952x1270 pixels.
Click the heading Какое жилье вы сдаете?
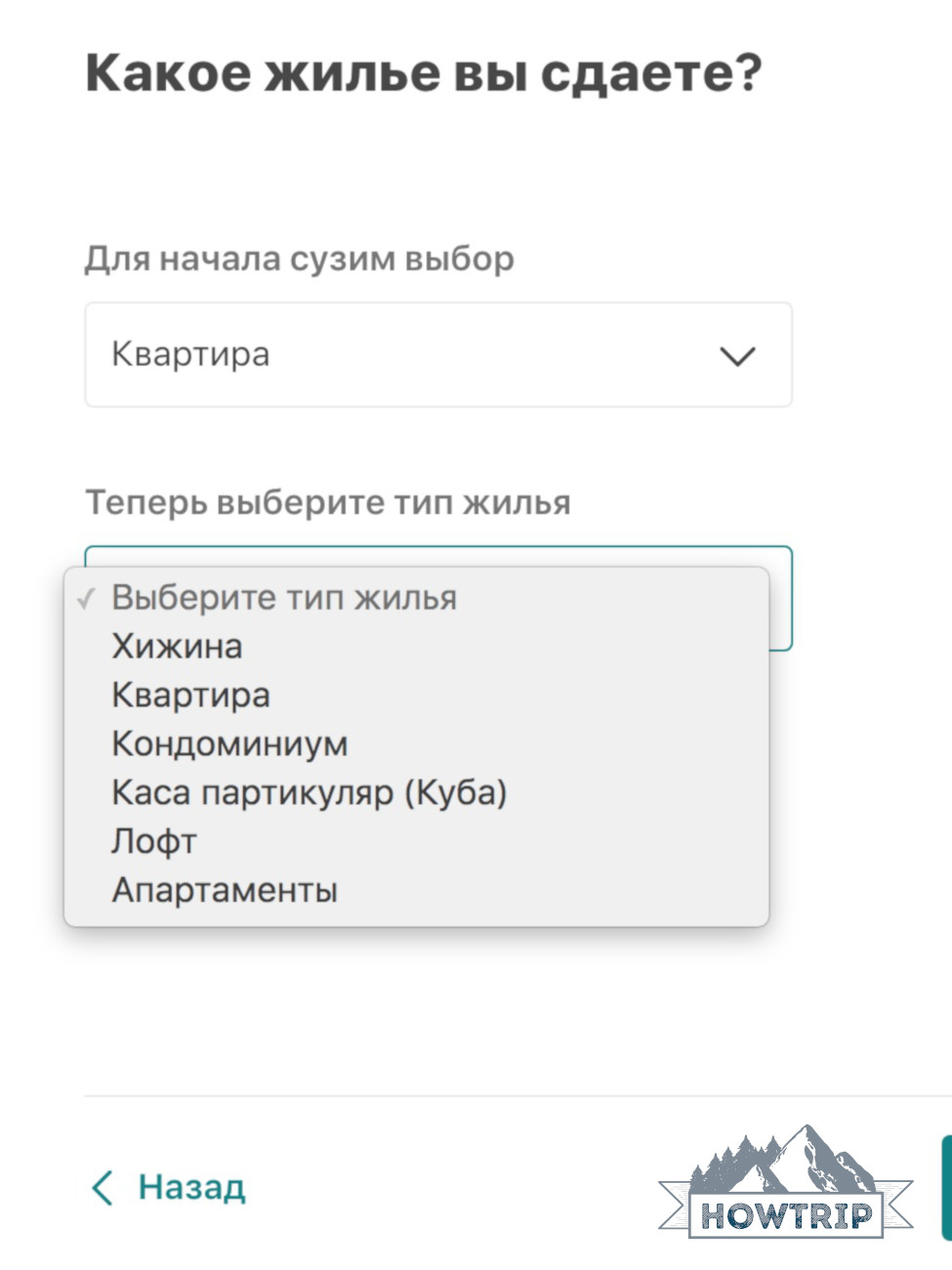[423, 74]
